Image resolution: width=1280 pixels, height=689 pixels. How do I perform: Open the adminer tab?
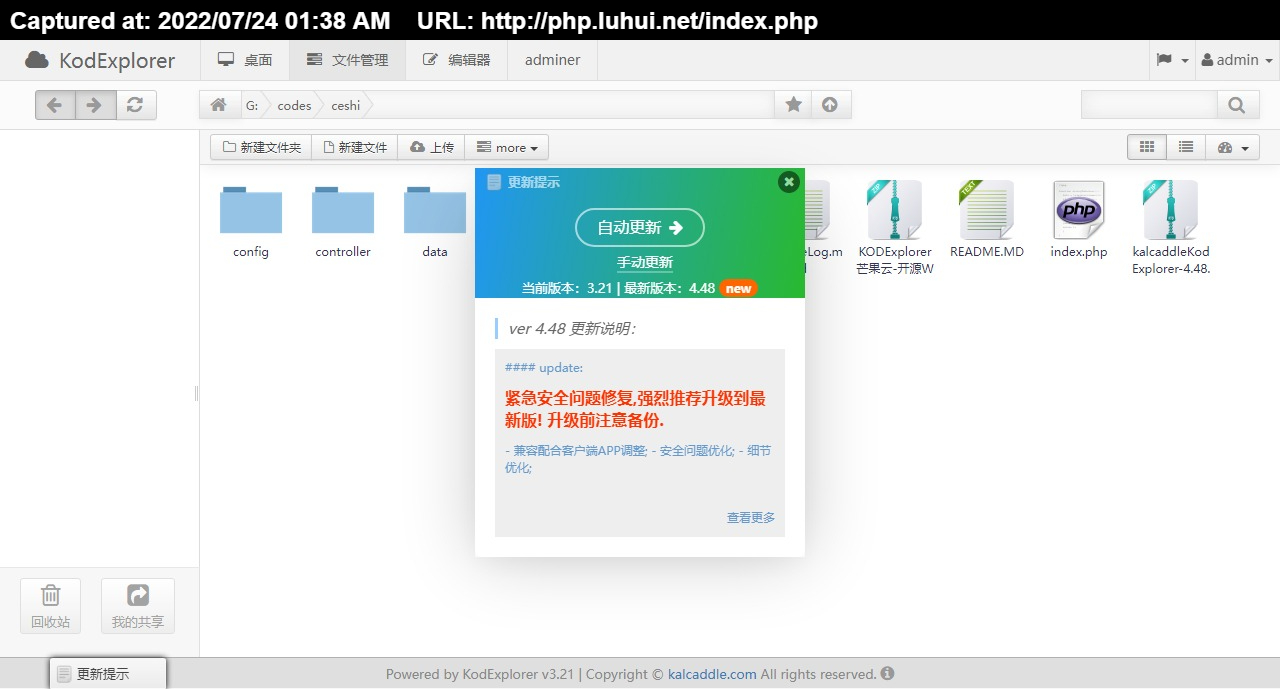click(x=552, y=60)
